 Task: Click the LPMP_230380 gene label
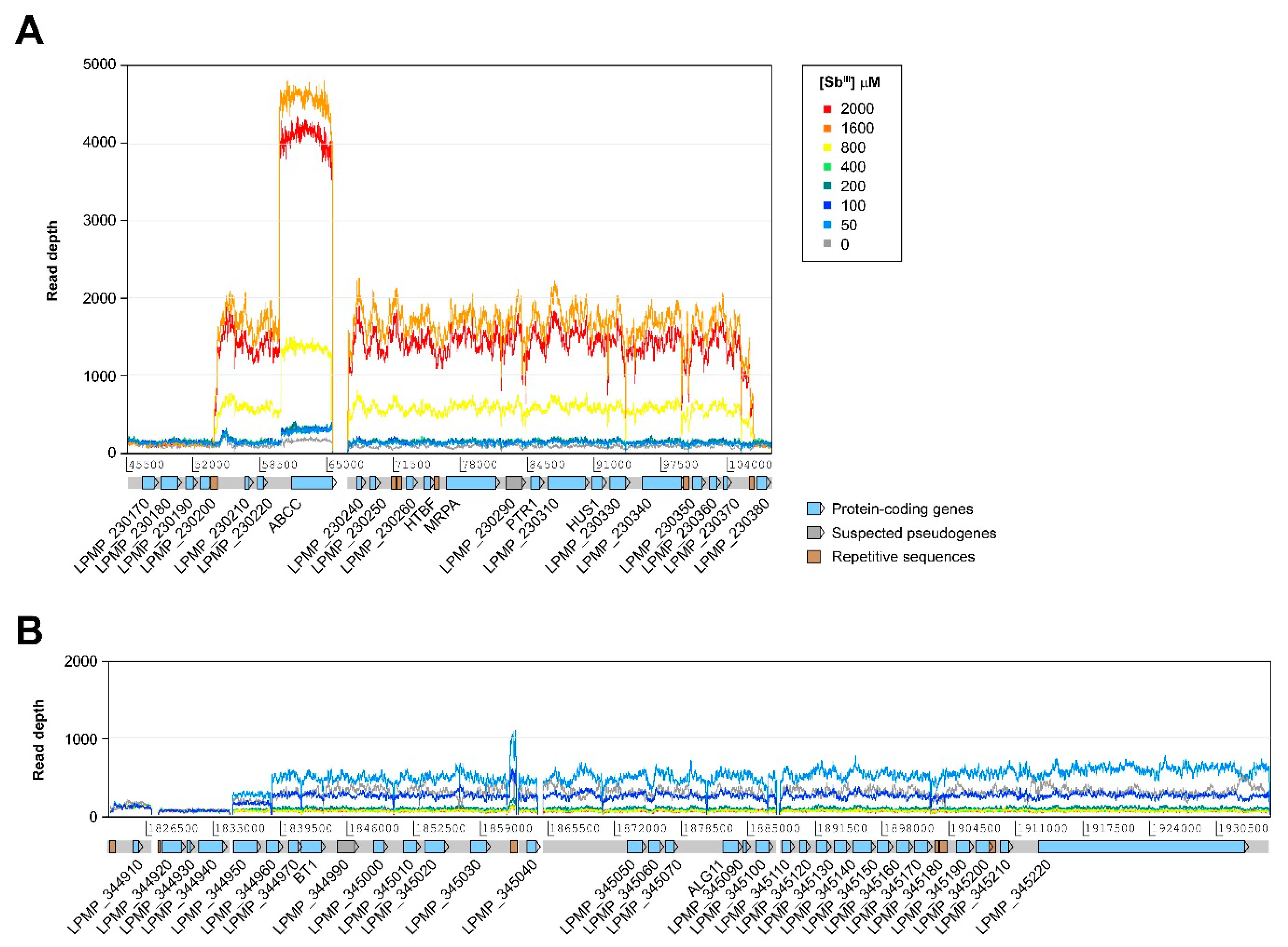click(731, 536)
